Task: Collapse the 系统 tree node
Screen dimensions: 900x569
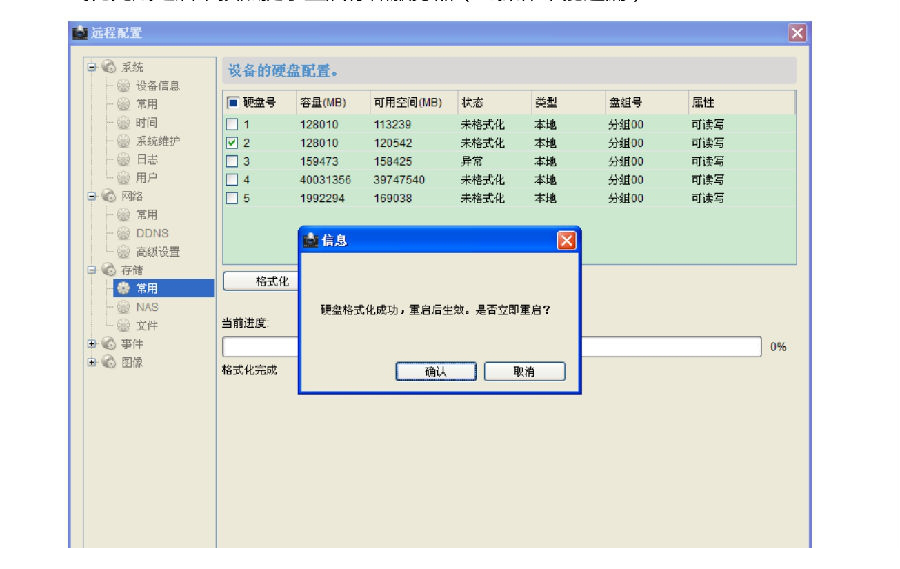Action: (x=92, y=67)
